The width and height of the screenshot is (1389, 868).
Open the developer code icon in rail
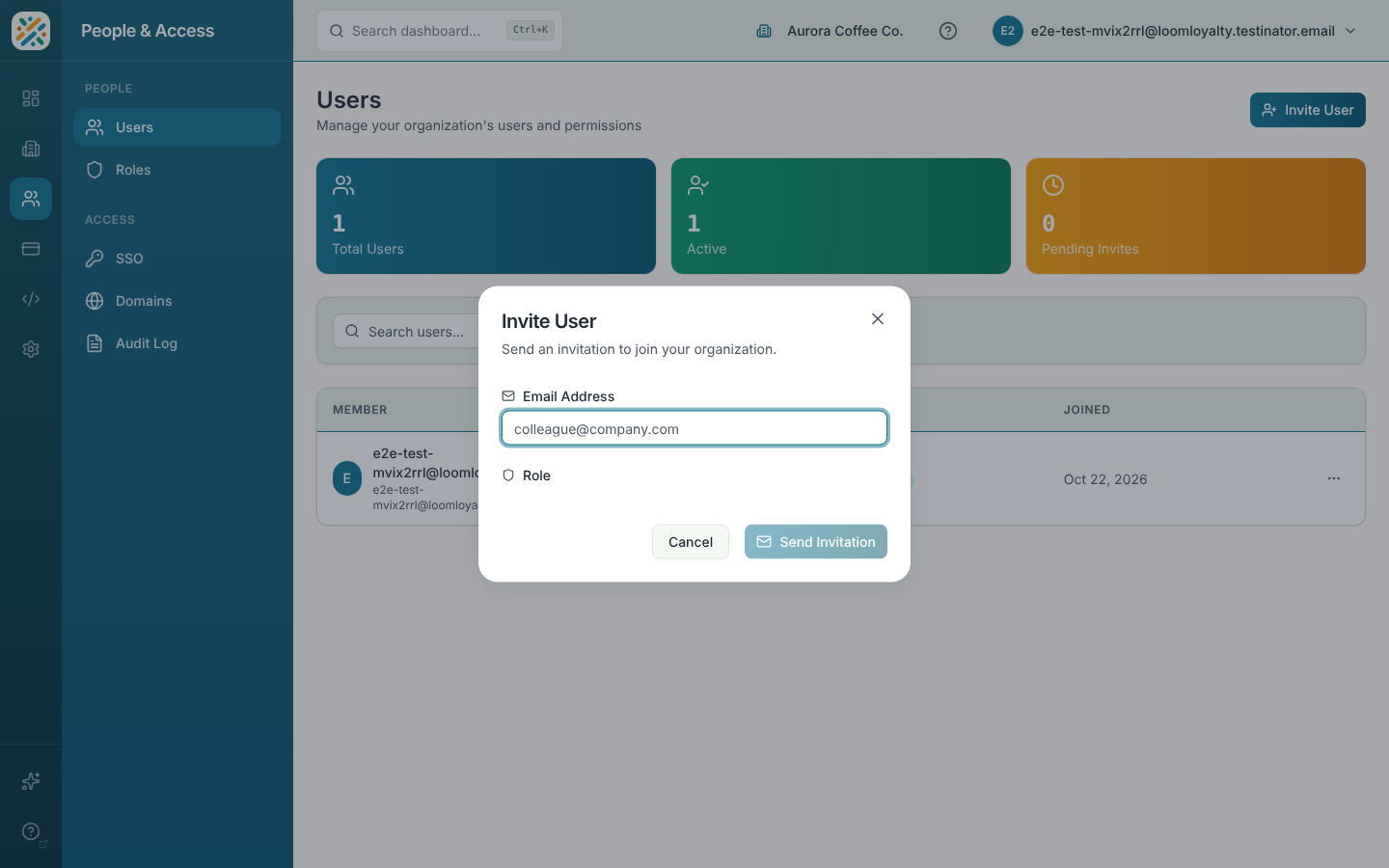pyautogui.click(x=31, y=299)
